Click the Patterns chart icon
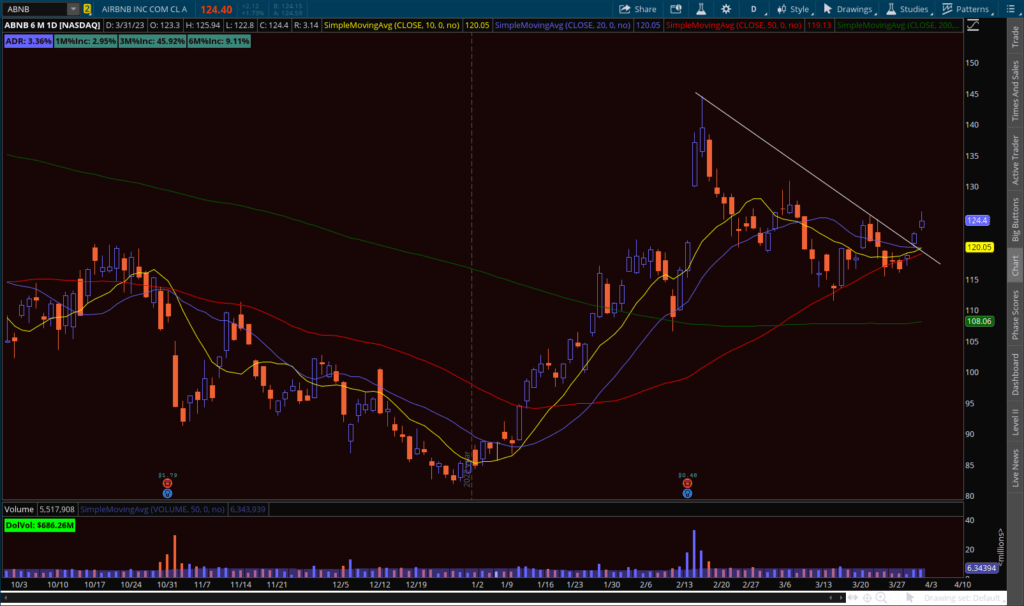1024x606 pixels. [x=948, y=8]
